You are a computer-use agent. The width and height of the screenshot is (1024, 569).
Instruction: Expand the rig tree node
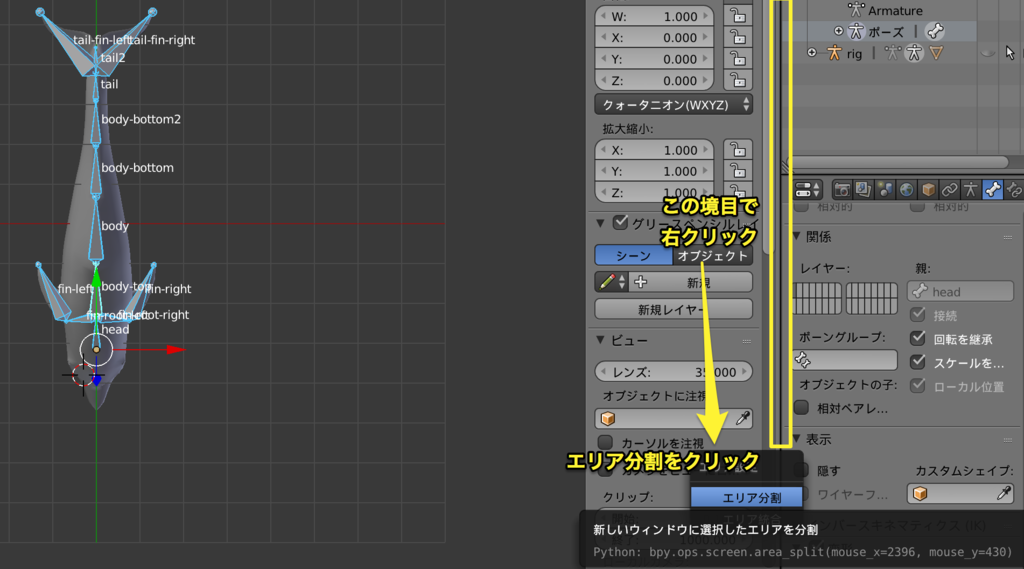[812, 53]
